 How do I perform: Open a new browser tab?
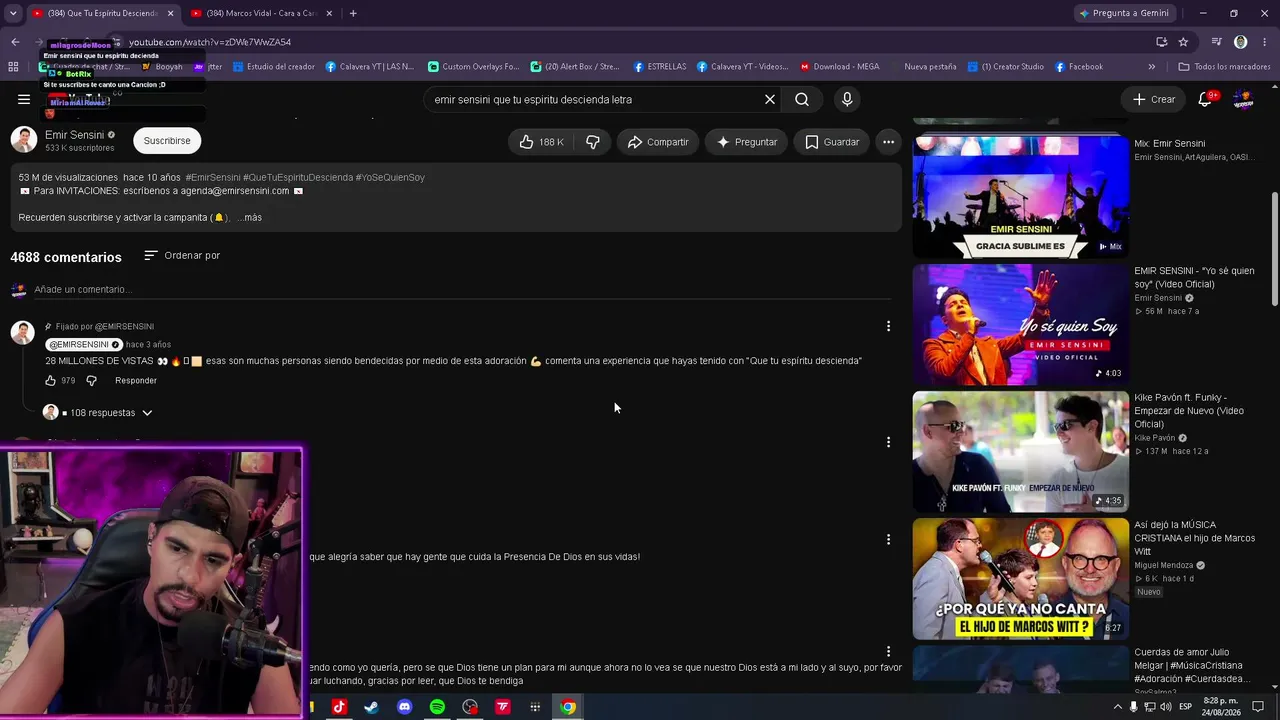coord(353,13)
